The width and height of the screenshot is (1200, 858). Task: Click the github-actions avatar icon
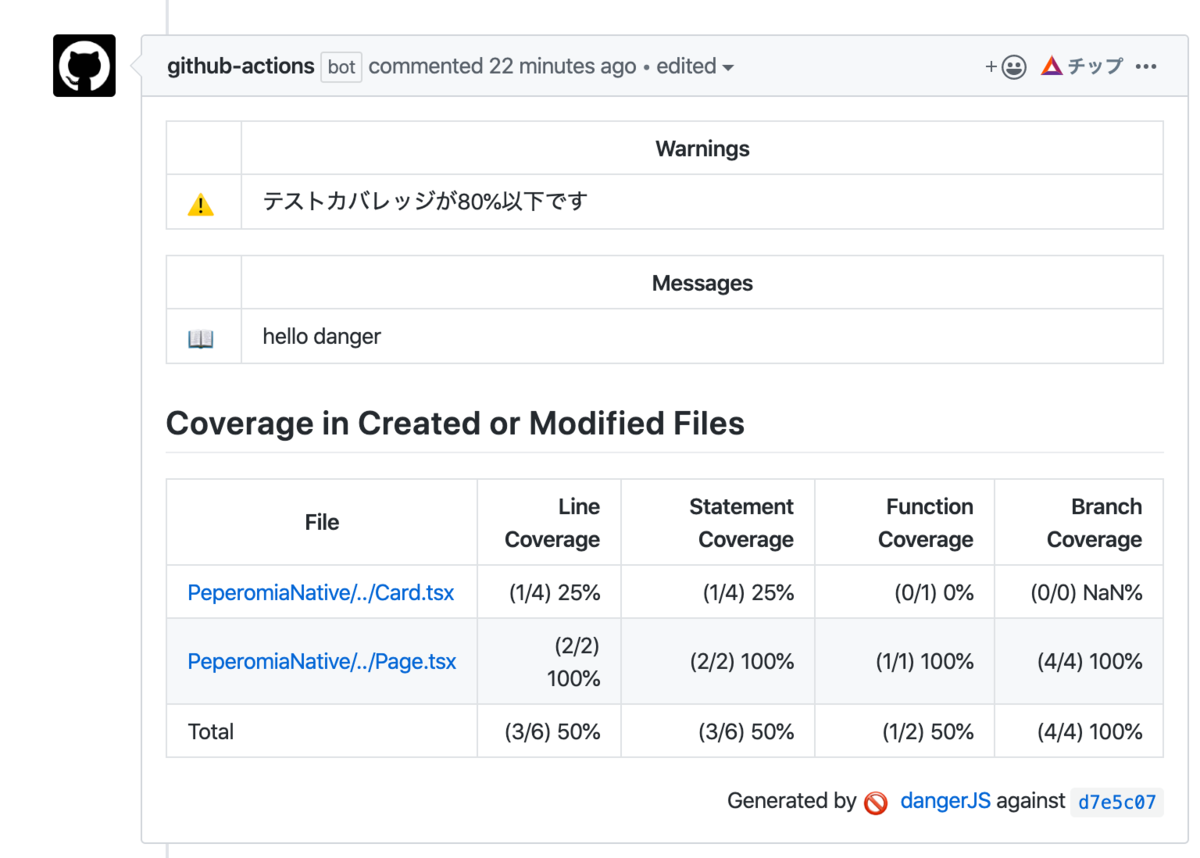[84, 66]
